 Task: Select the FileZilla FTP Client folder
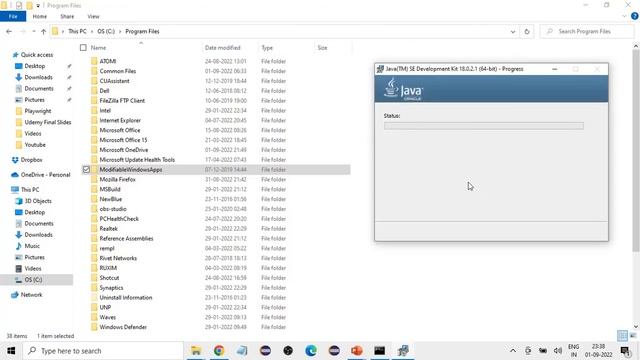click(x=122, y=100)
